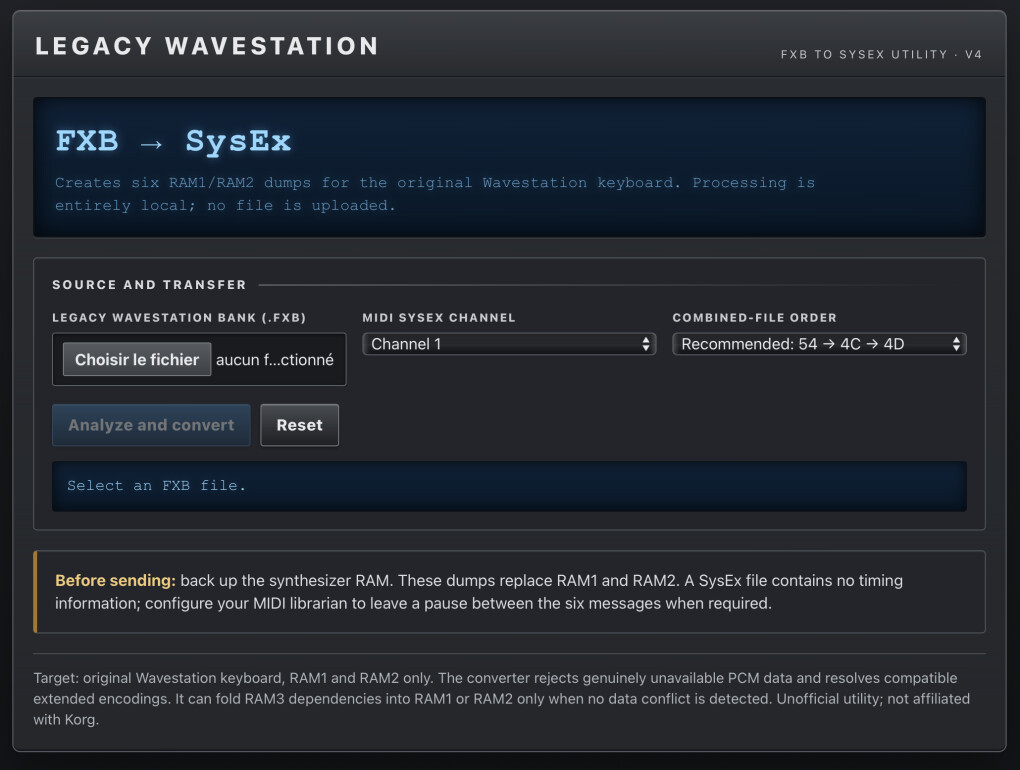The image size is (1020, 770).
Task: Click the up-down arrows on Recommended order select
Action: pos(956,344)
